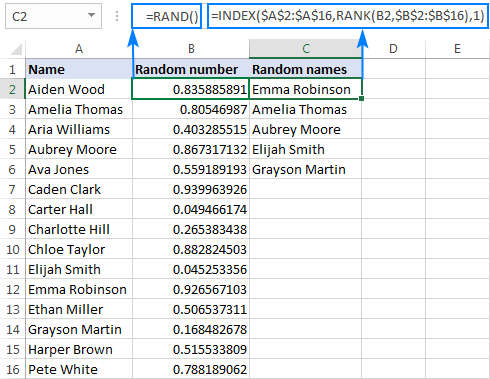The height and width of the screenshot is (379, 490).
Task: Select column B header
Action: [191, 49]
